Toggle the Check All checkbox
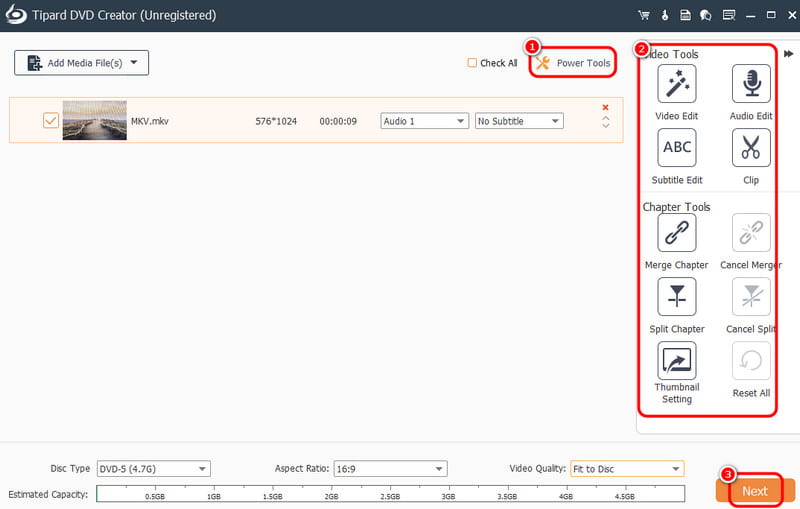The height and width of the screenshot is (509, 800). click(x=472, y=63)
